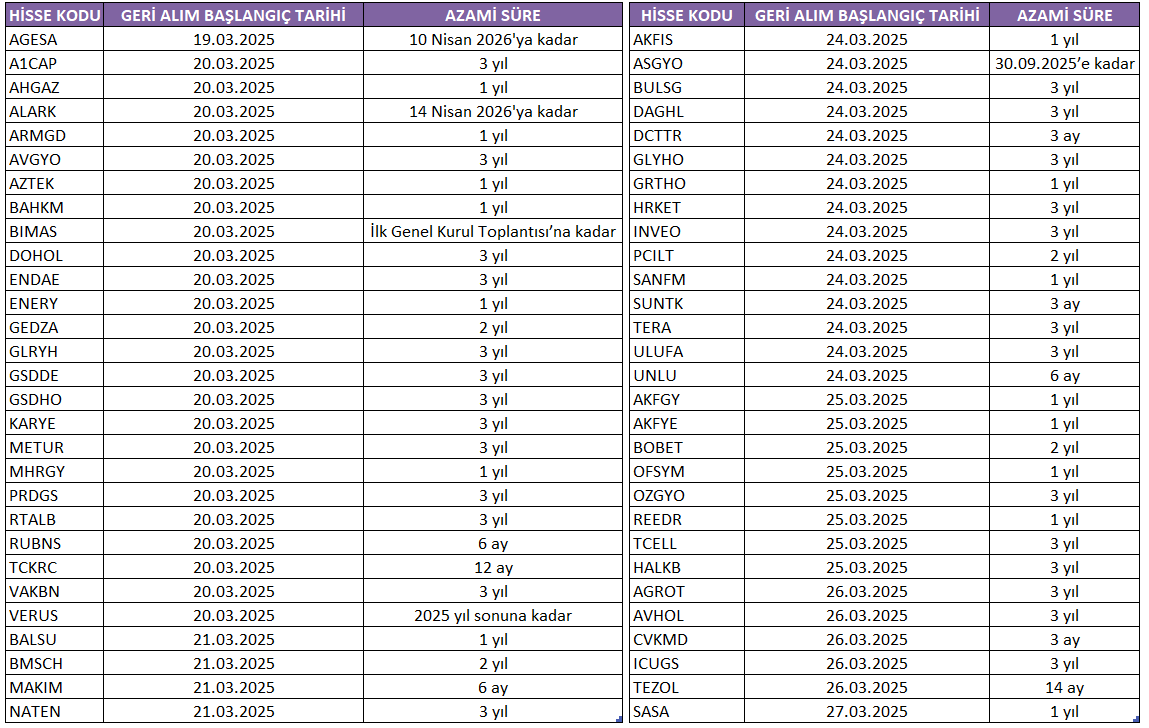Select the BIMAS stock code

[x=54, y=232]
